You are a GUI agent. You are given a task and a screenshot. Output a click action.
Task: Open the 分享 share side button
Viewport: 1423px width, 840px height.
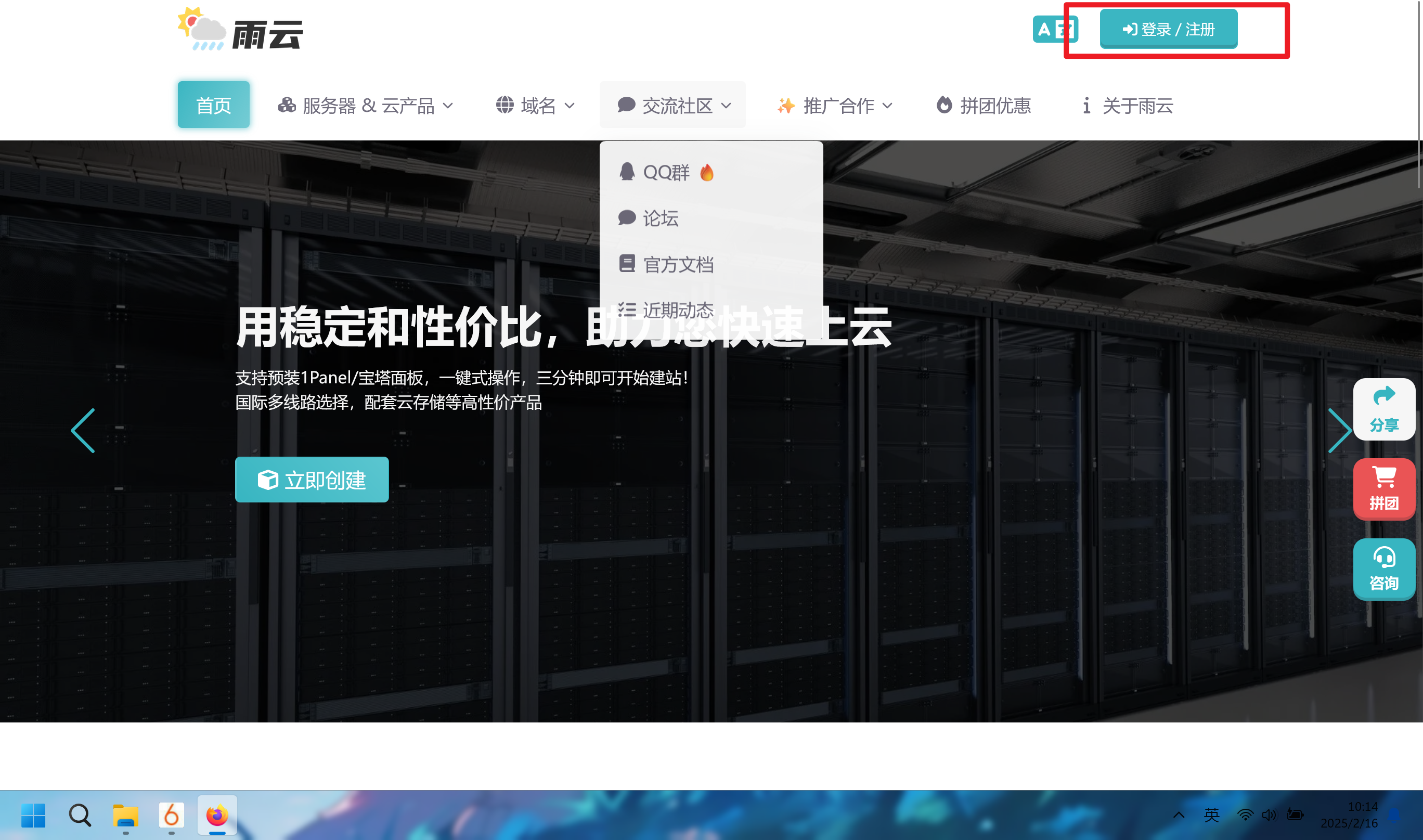(1383, 409)
